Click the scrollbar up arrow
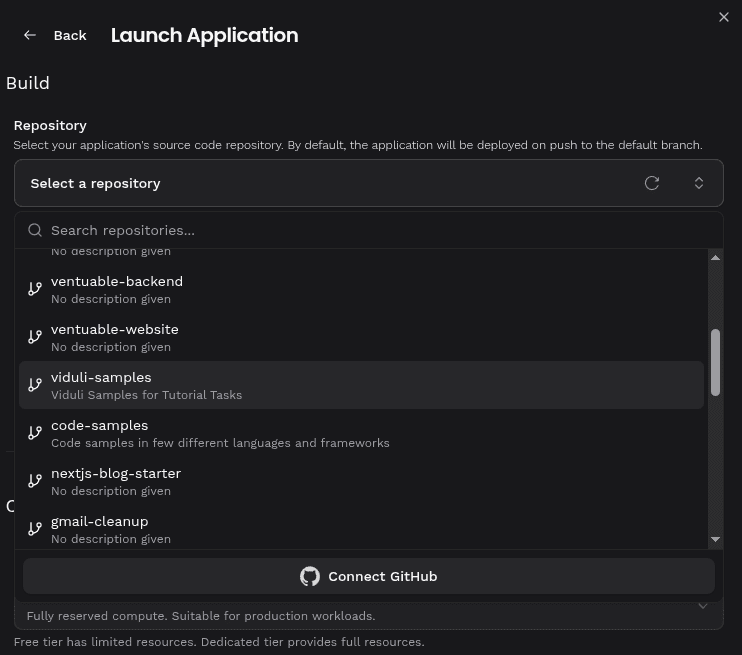742x655 pixels. point(716,257)
